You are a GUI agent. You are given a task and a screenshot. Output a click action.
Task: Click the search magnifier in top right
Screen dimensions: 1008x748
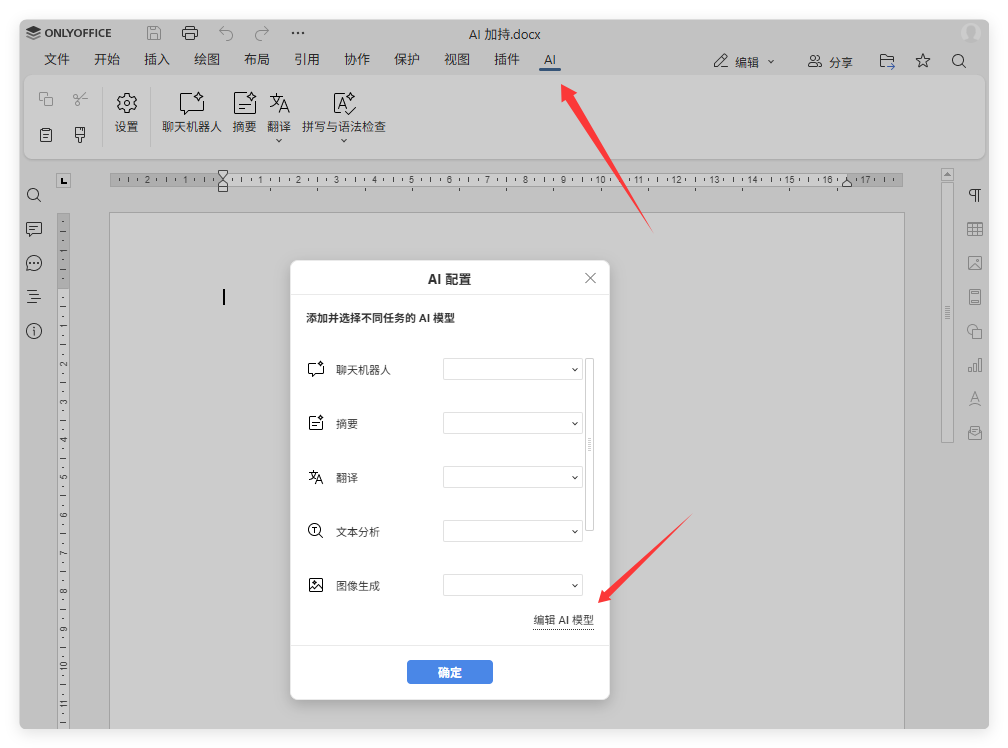click(x=958, y=61)
